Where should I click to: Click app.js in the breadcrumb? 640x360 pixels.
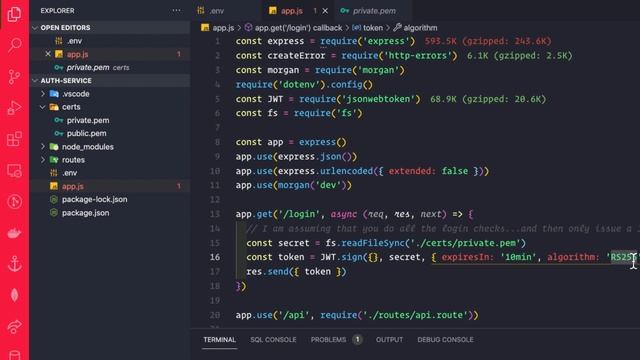point(223,28)
